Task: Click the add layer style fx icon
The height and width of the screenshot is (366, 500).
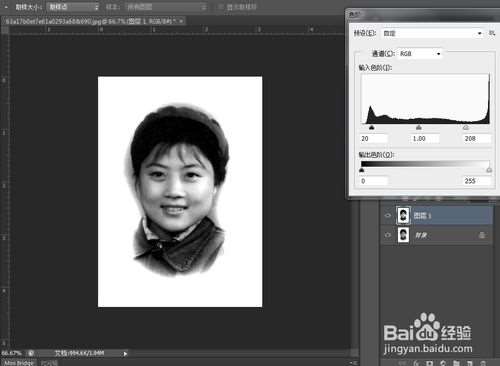Action: [416, 363]
